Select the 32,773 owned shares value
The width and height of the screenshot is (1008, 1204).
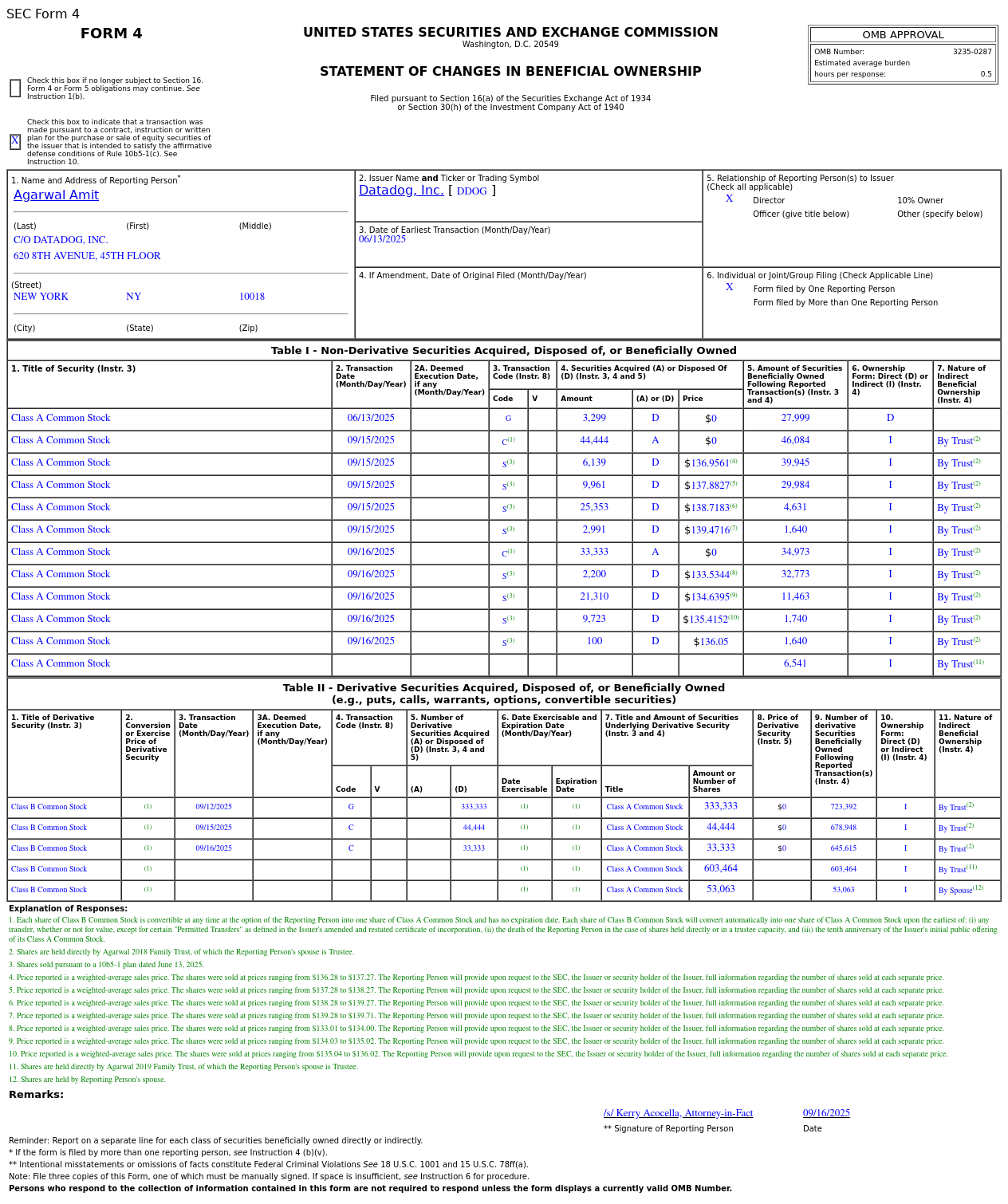point(795,574)
